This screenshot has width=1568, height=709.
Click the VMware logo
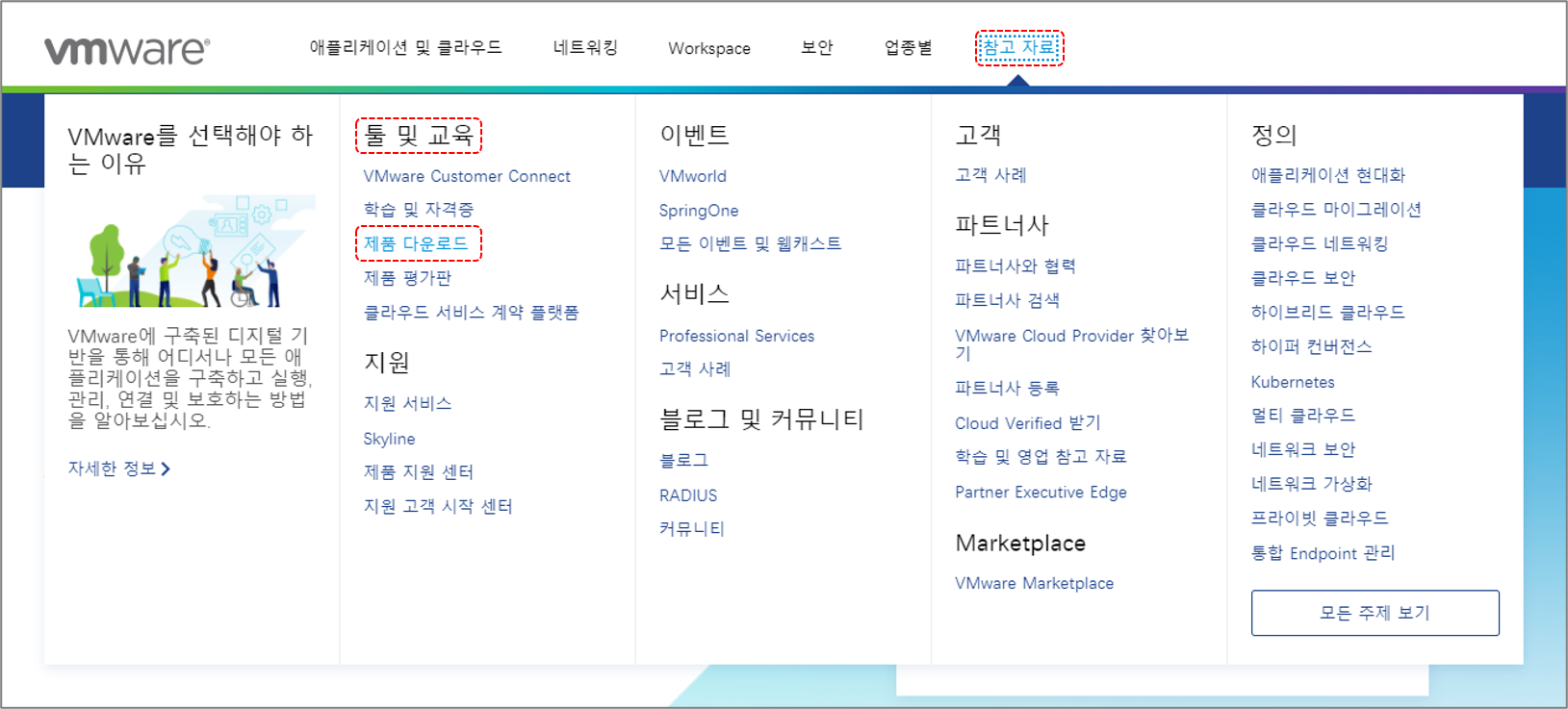126,50
